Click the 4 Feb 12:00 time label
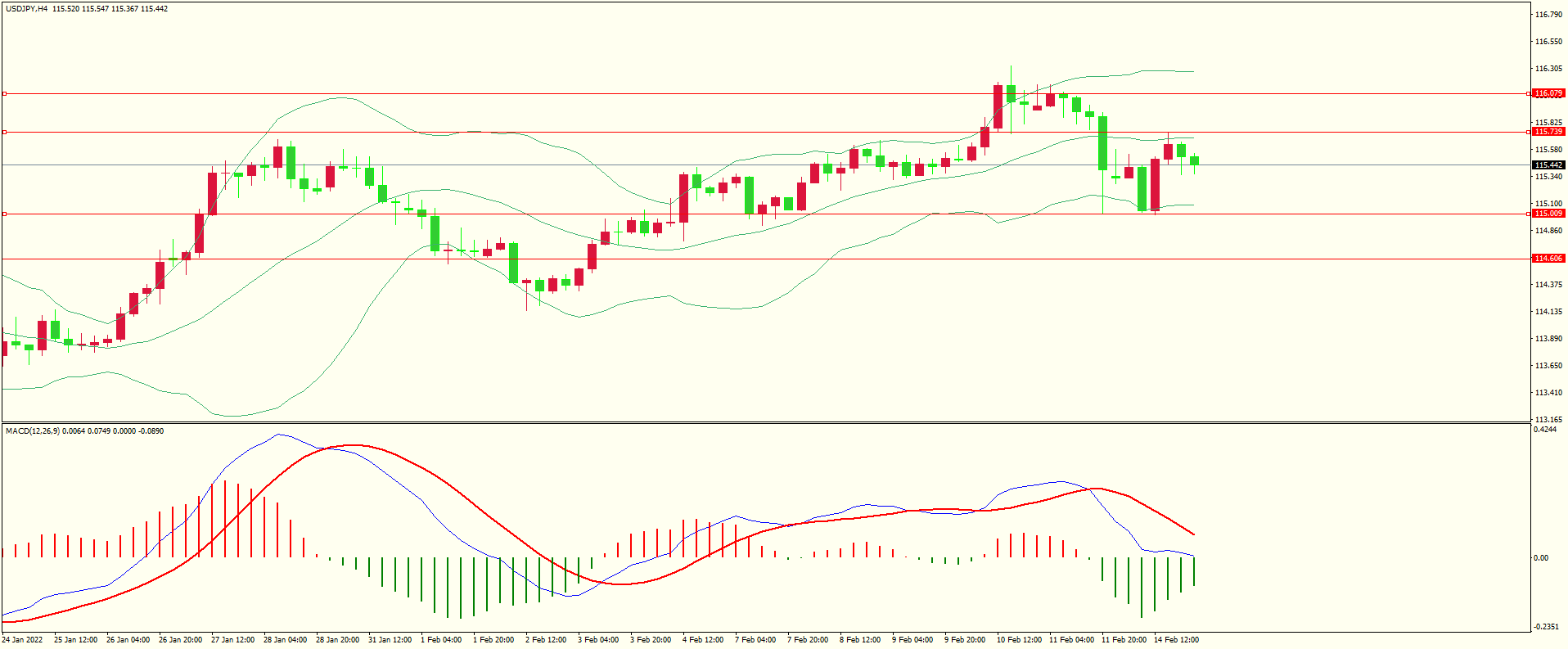Screen dimensions: 1568x649 tap(704, 640)
